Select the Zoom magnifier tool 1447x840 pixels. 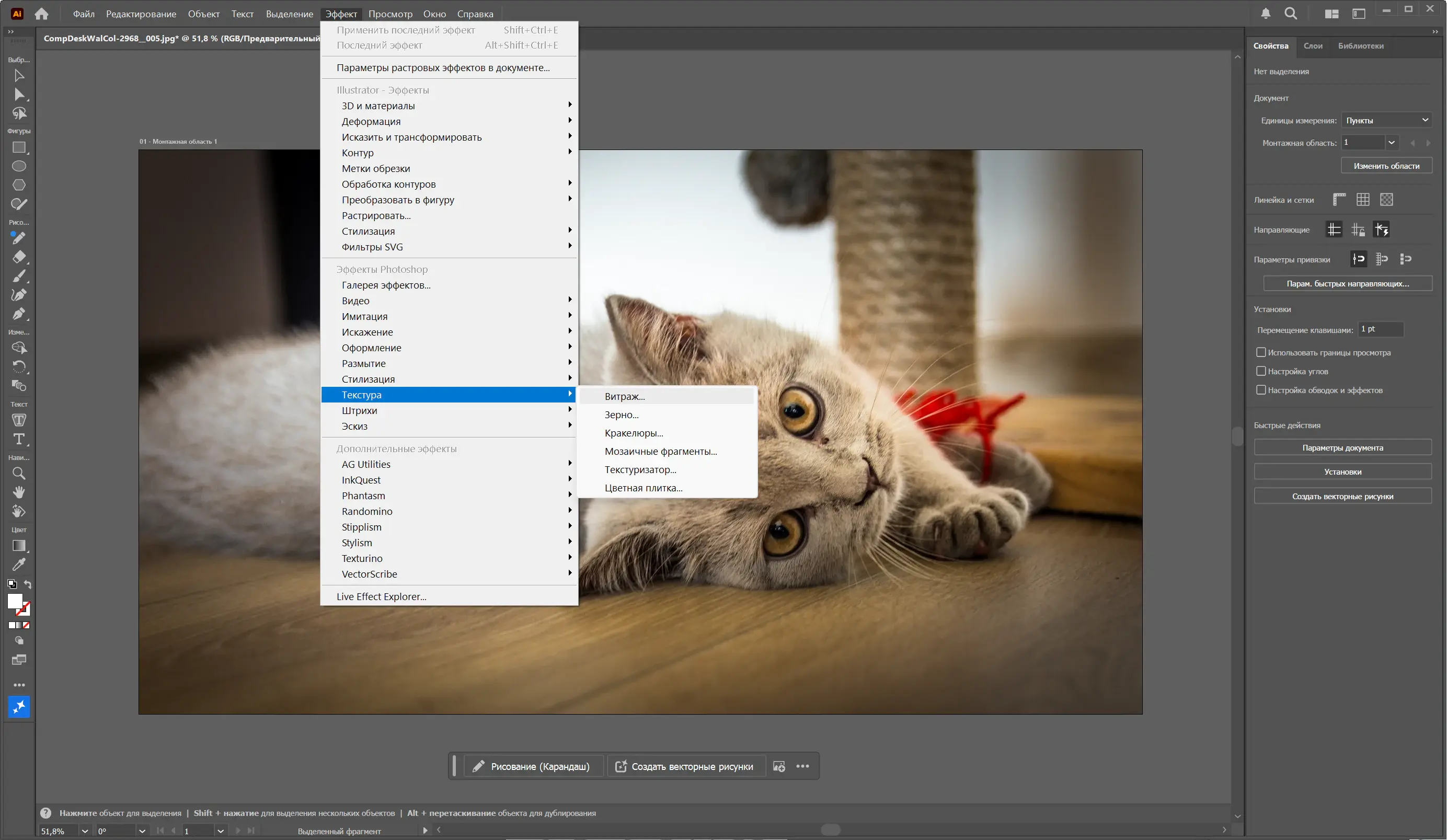coord(19,474)
